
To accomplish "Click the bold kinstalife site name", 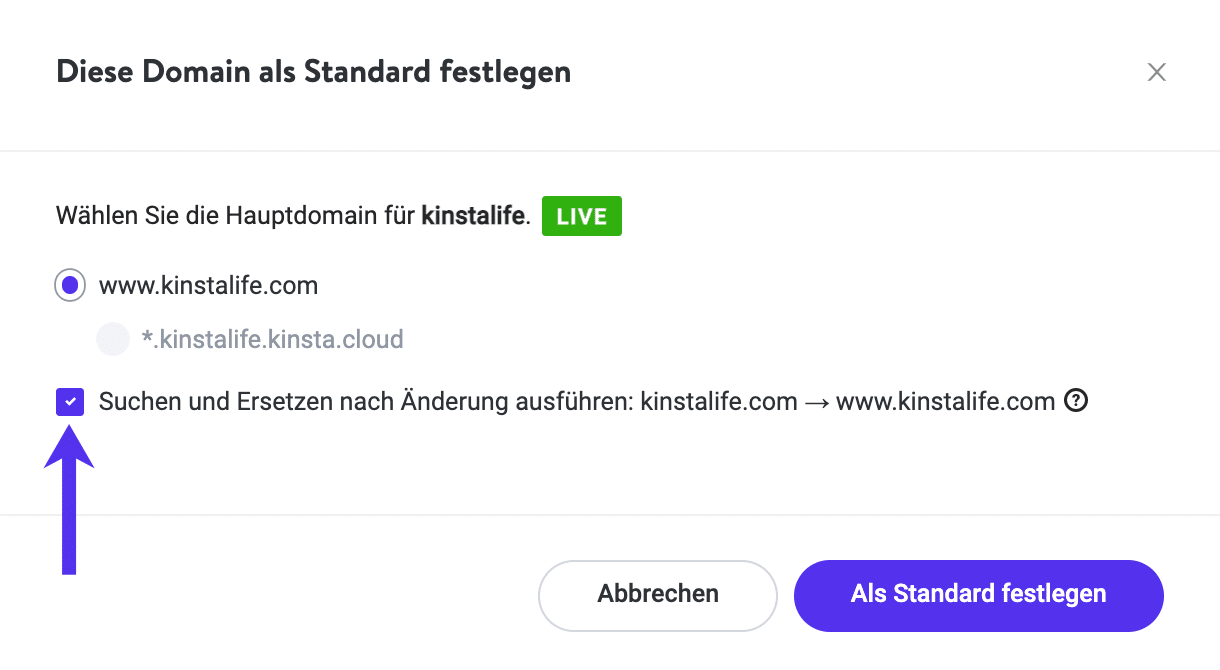I will pos(472,215).
